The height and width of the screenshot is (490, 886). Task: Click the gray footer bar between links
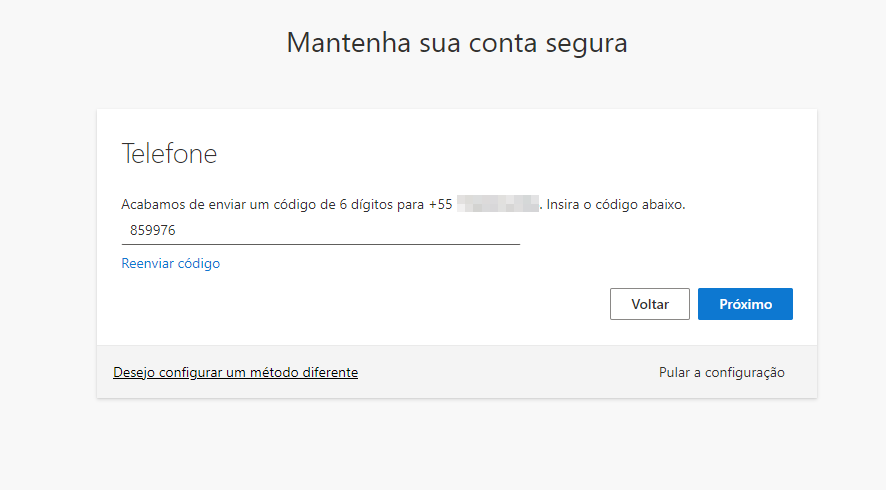click(x=505, y=372)
